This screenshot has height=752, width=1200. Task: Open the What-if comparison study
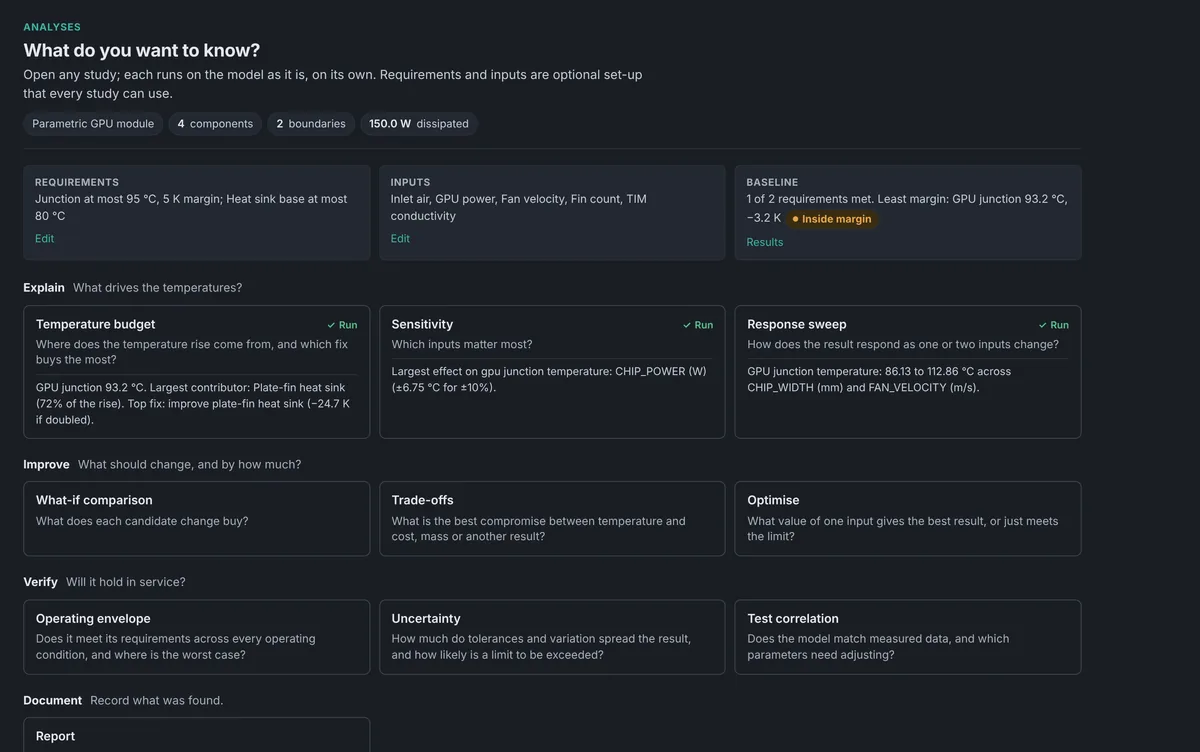click(196, 519)
